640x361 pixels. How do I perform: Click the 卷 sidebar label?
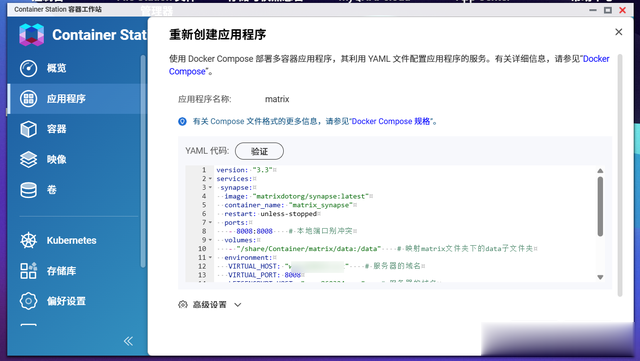[x=51, y=190]
